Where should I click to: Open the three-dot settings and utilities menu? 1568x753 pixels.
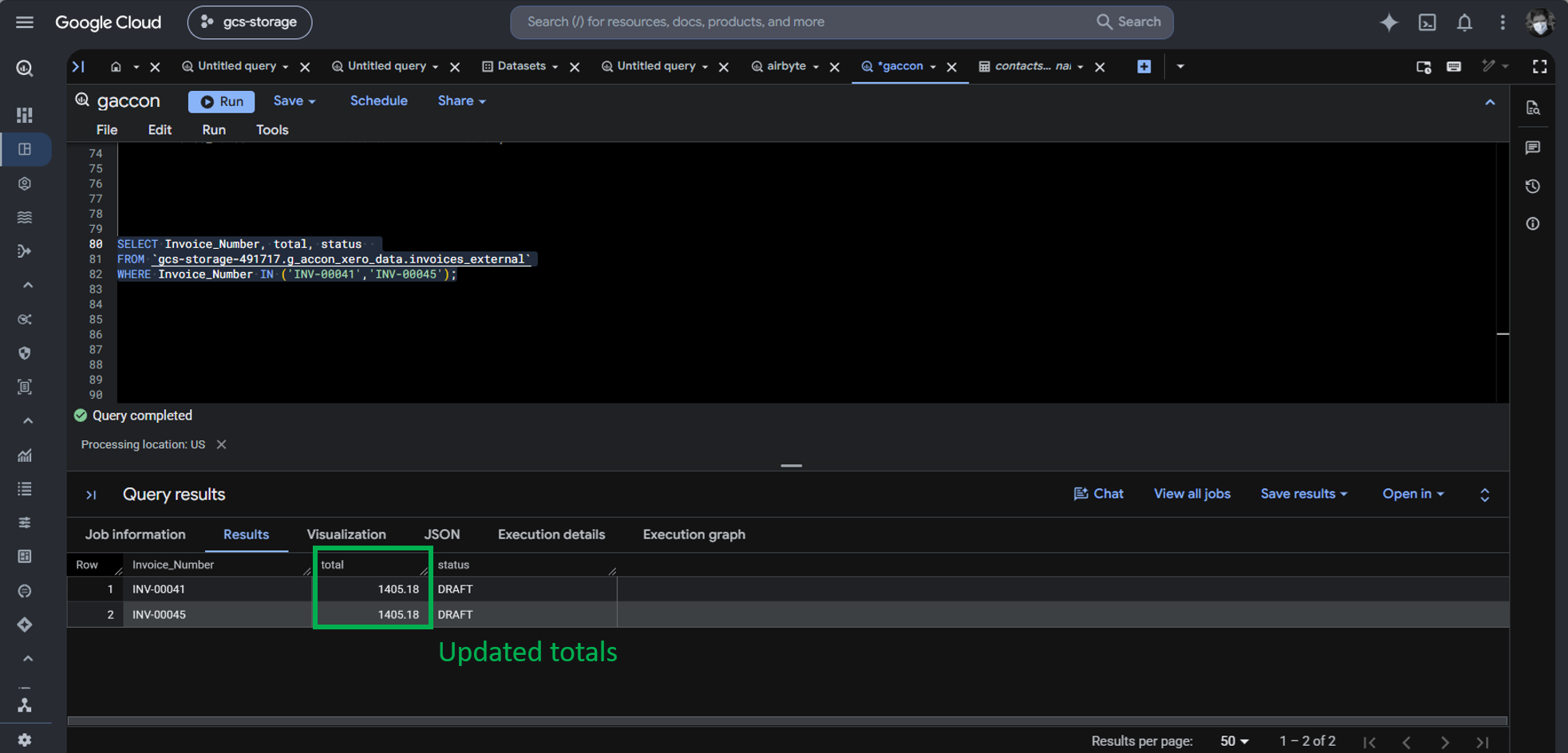tap(1503, 22)
